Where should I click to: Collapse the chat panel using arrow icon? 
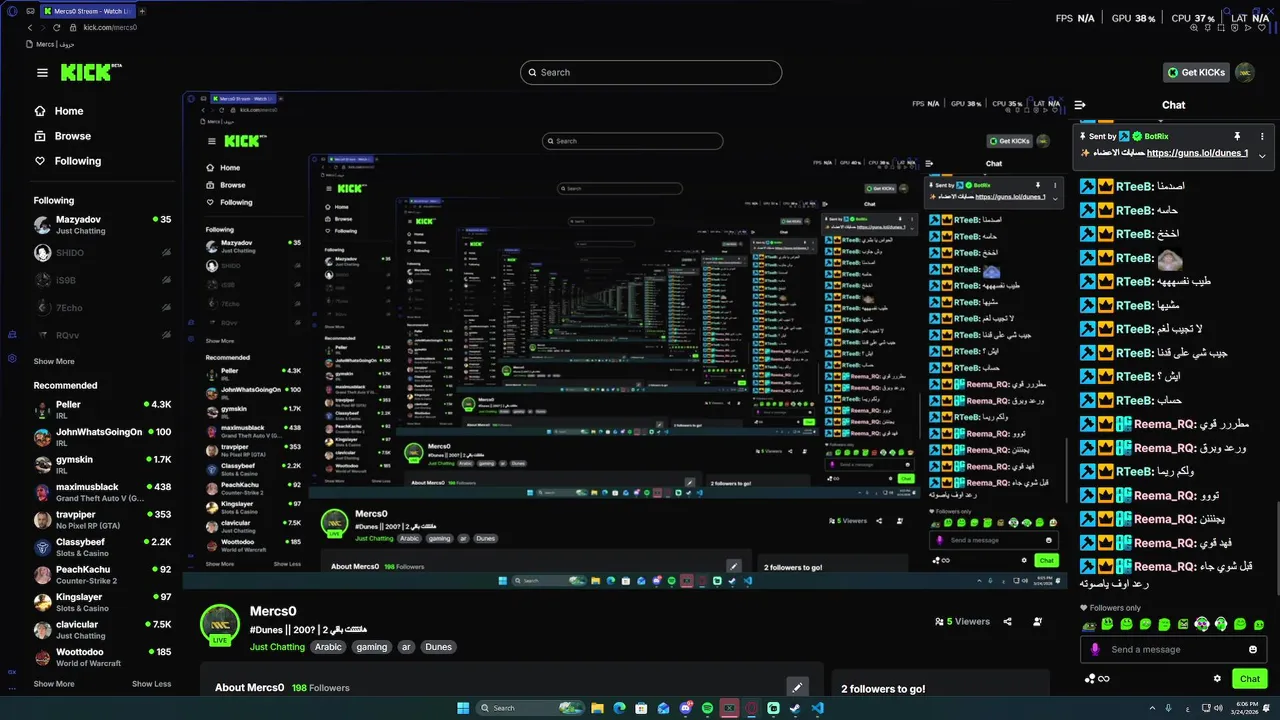coord(1080,104)
